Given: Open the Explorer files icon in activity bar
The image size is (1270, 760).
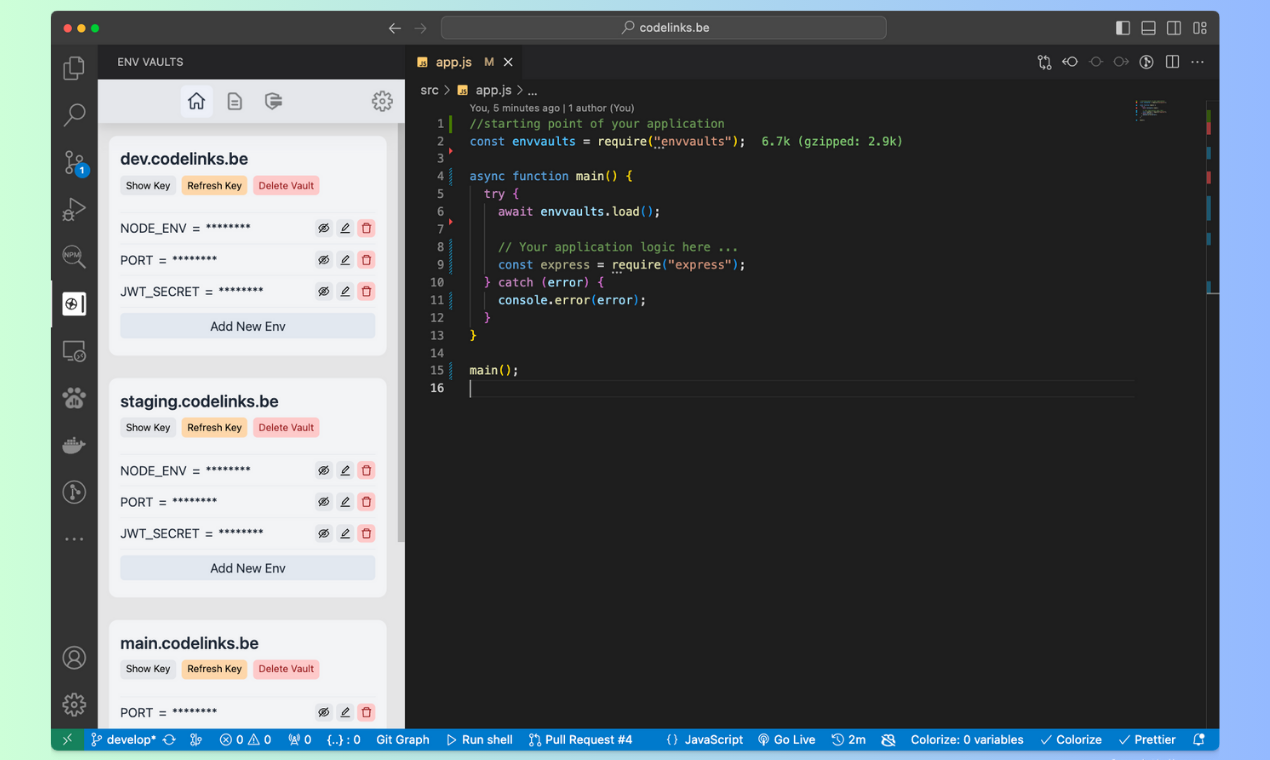Looking at the screenshot, I should point(74,68).
